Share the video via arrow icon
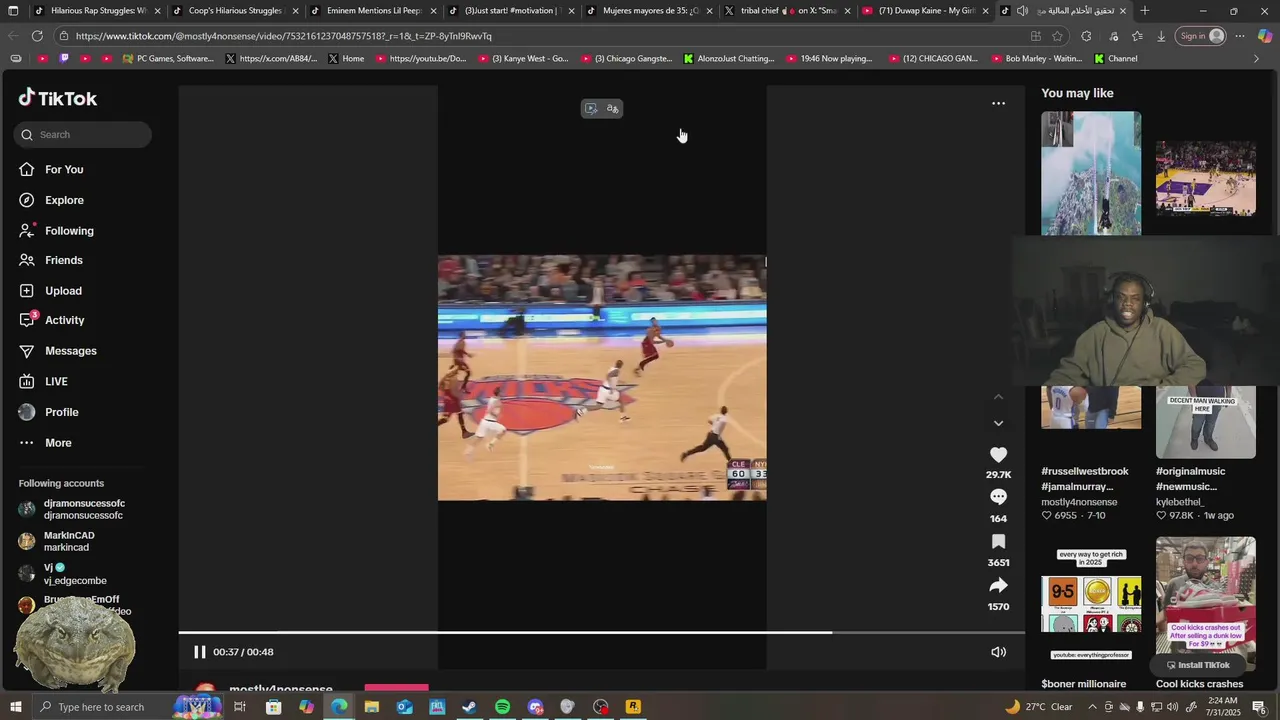The width and height of the screenshot is (1280, 720). (x=998, y=585)
